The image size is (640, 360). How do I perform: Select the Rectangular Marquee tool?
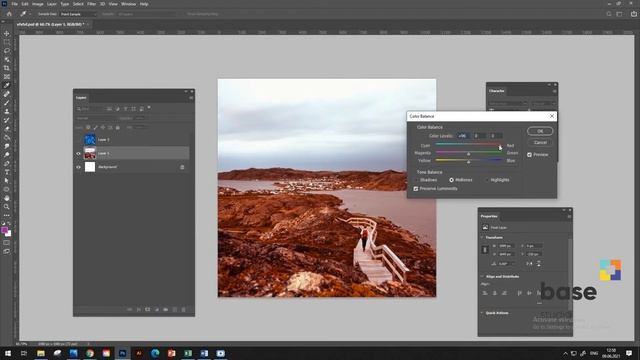pos(7,42)
